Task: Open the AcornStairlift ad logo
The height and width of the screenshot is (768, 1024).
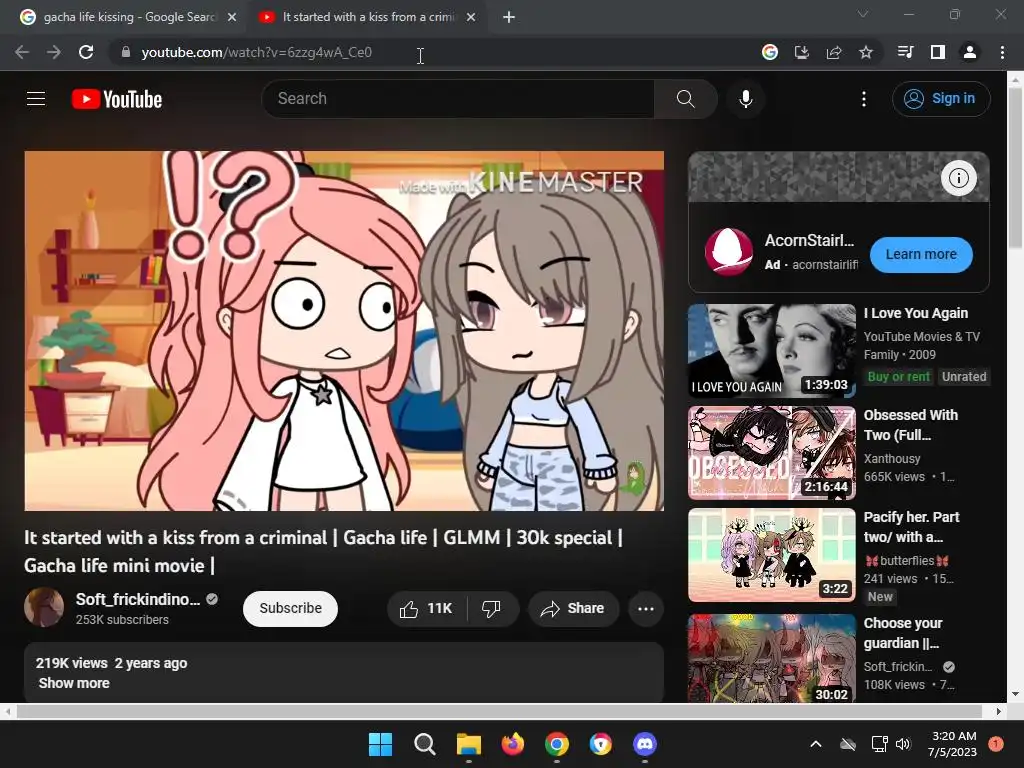Action: coord(728,251)
